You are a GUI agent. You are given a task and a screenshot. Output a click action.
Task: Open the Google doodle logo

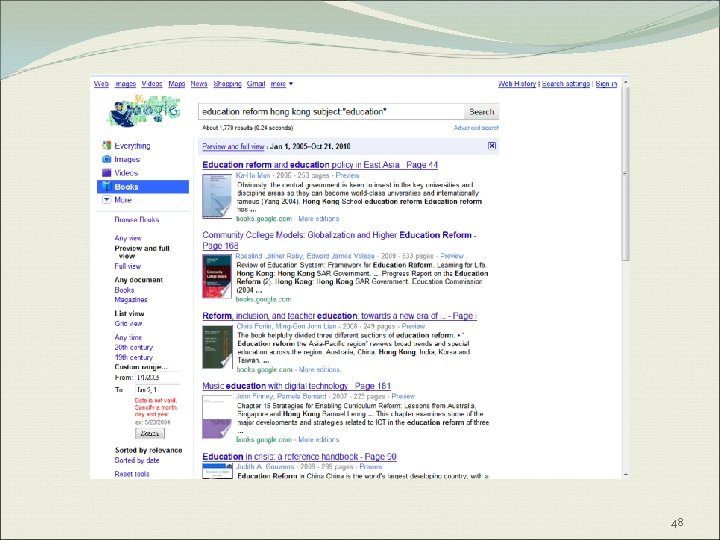(x=143, y=111)
